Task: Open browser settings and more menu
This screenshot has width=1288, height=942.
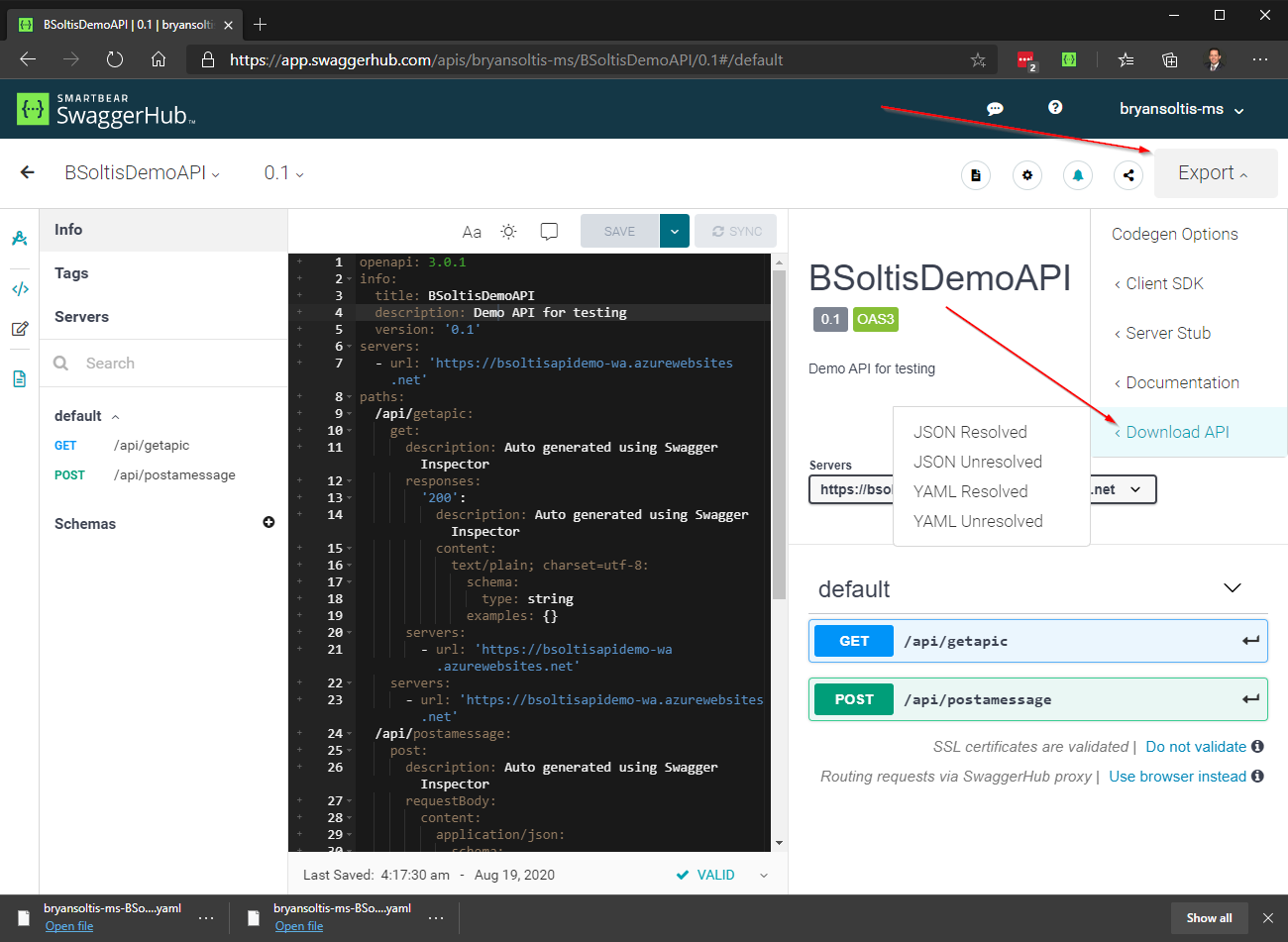Action: point(1260,59)
